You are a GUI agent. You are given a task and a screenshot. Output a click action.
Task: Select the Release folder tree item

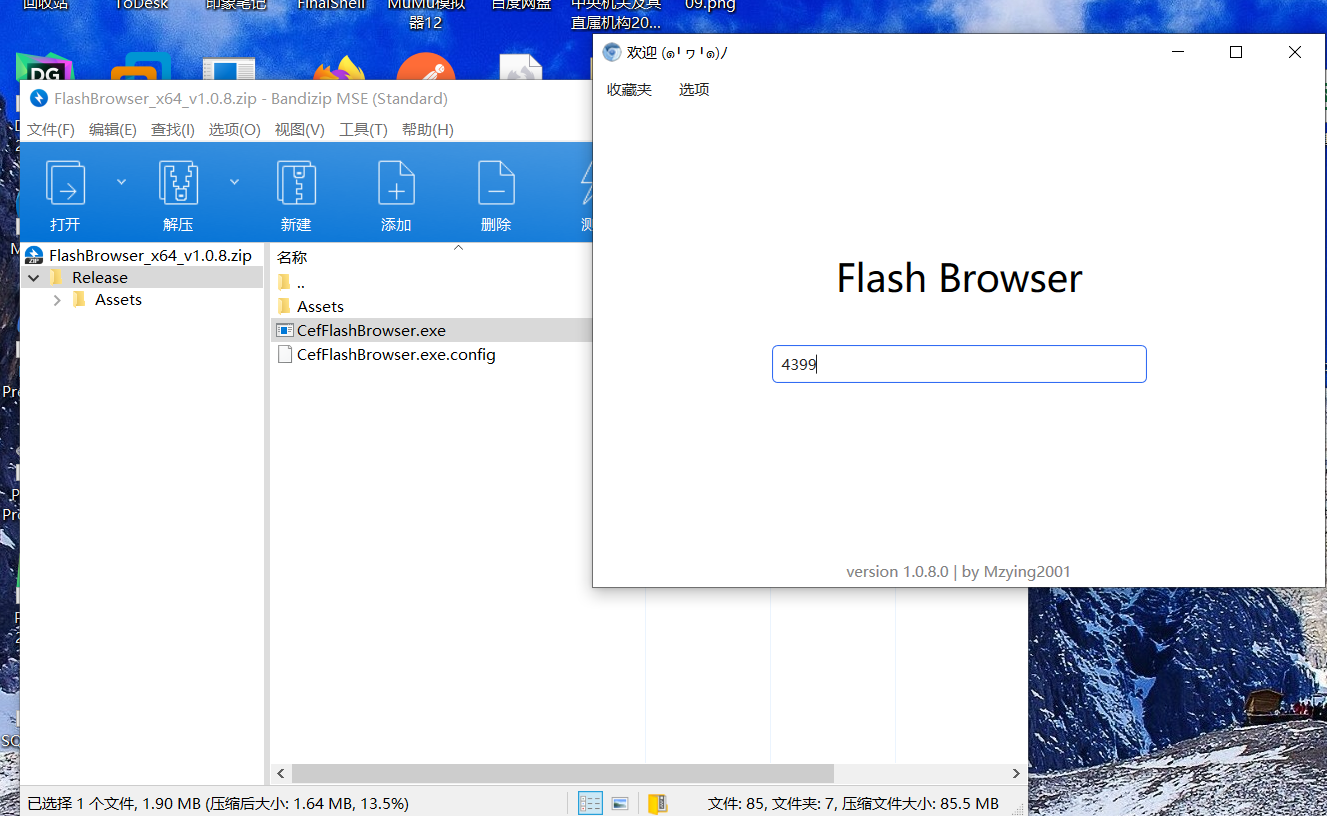pos(100,278)
